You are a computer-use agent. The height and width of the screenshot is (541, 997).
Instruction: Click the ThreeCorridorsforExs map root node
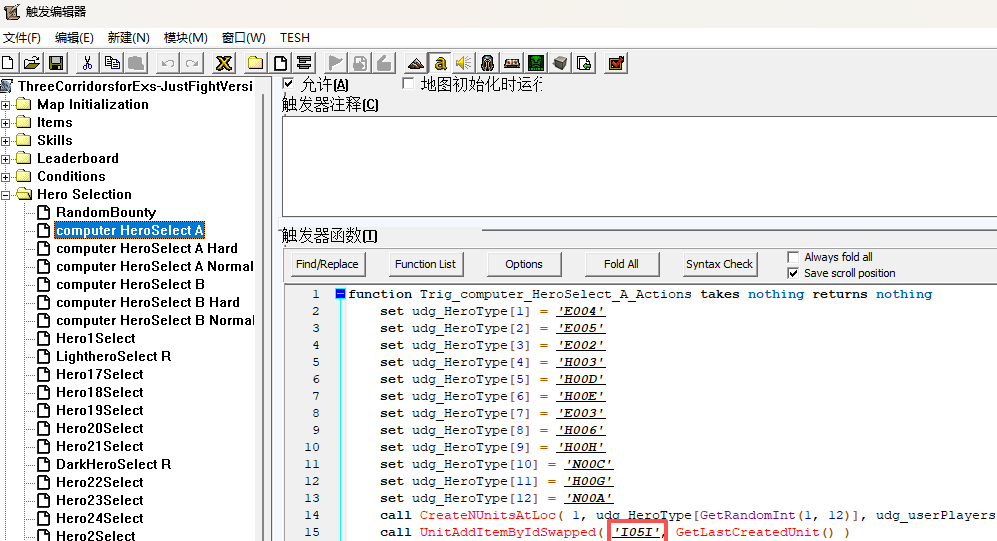coord(135,86)
